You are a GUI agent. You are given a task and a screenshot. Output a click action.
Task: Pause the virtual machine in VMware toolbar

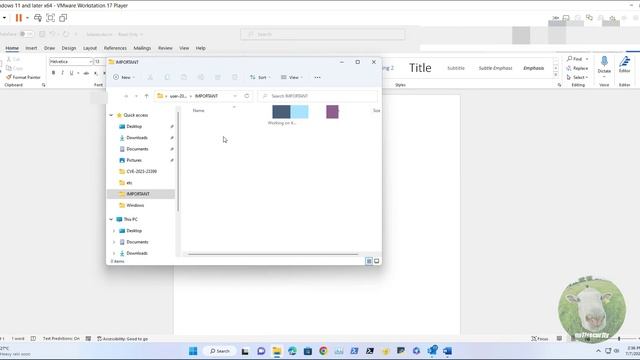pos(19,18)
